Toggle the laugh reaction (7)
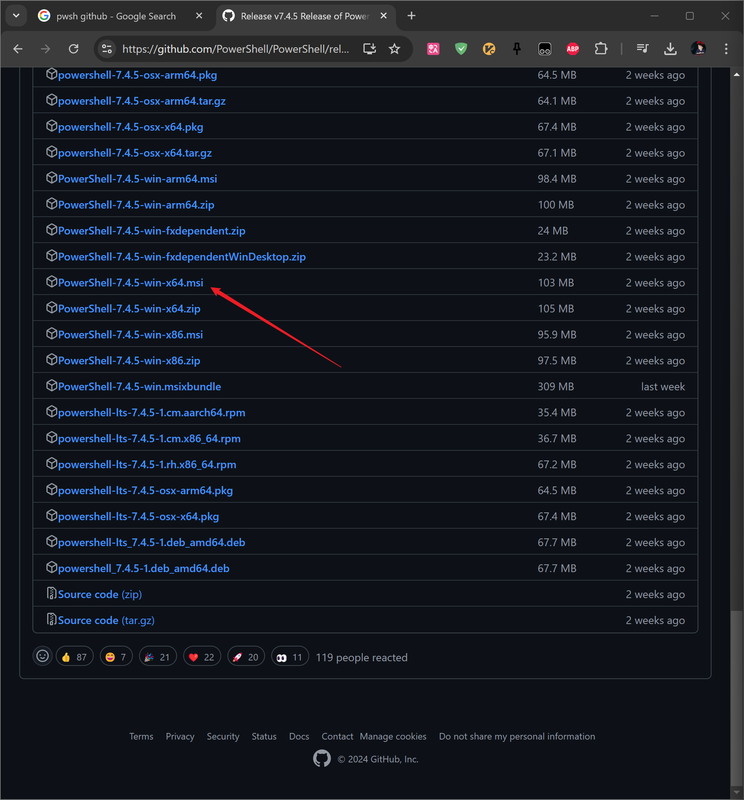 (116, 657)
